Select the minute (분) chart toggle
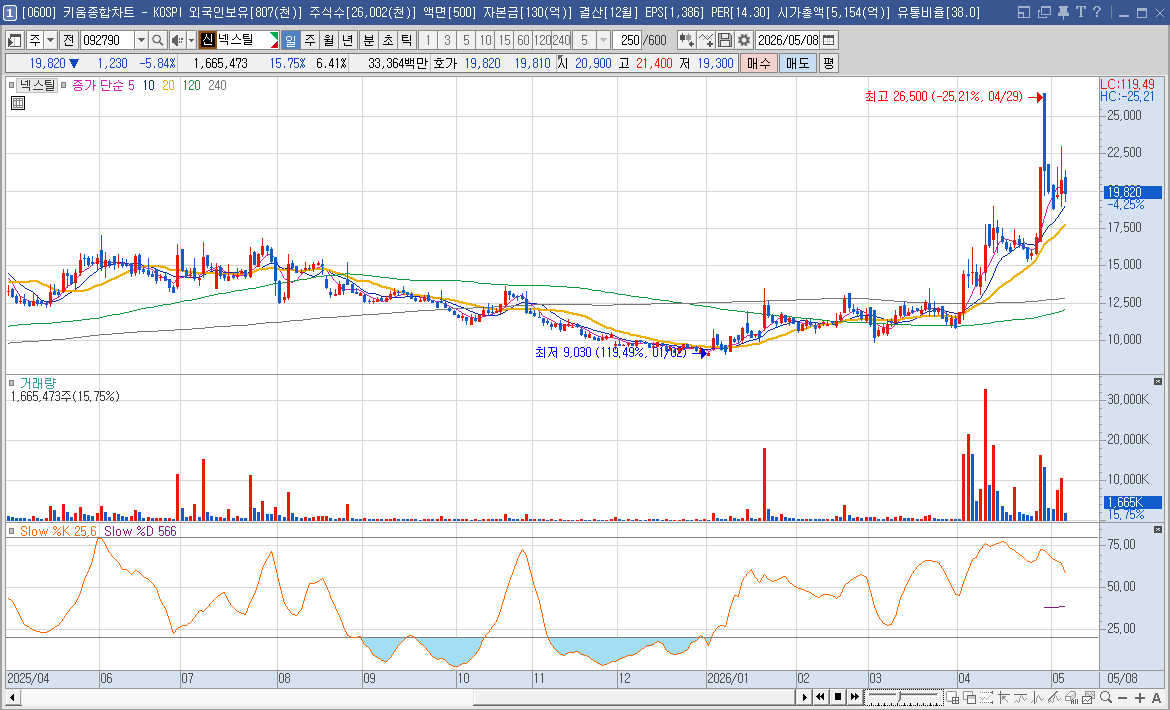The width and height of the screenshot is (1170, 710). [x=369, y=40]
